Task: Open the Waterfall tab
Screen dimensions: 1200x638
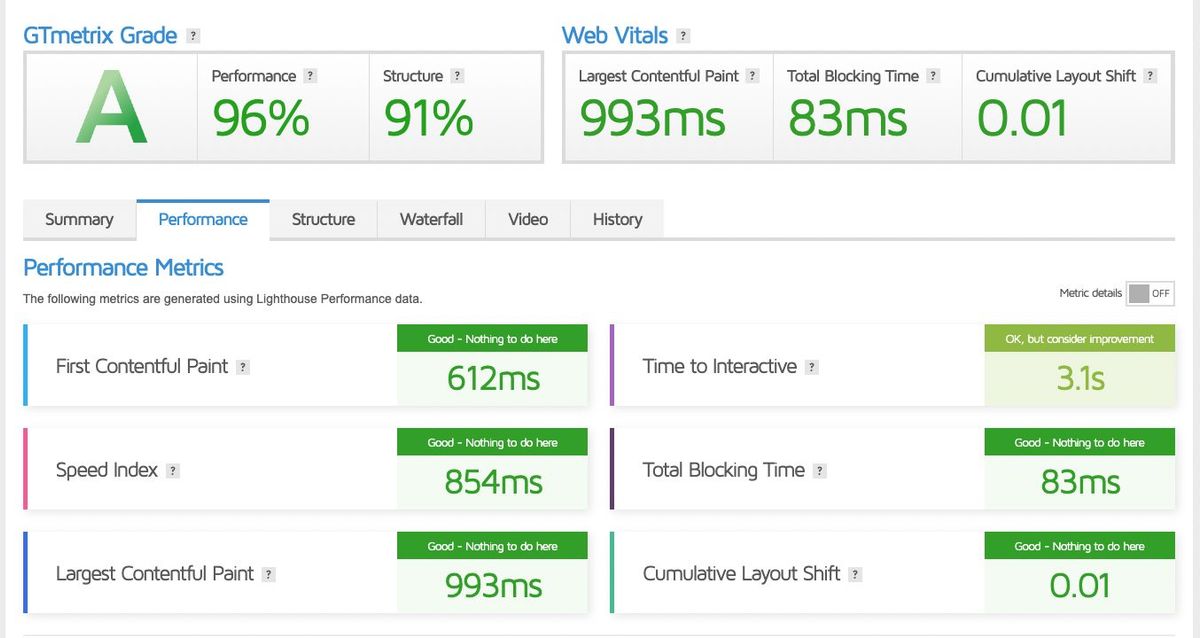Action: (x=431, y=220)
